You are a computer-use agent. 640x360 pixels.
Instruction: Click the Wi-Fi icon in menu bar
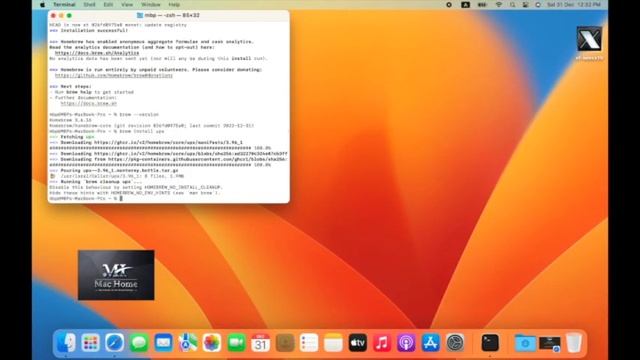point(499,4)
